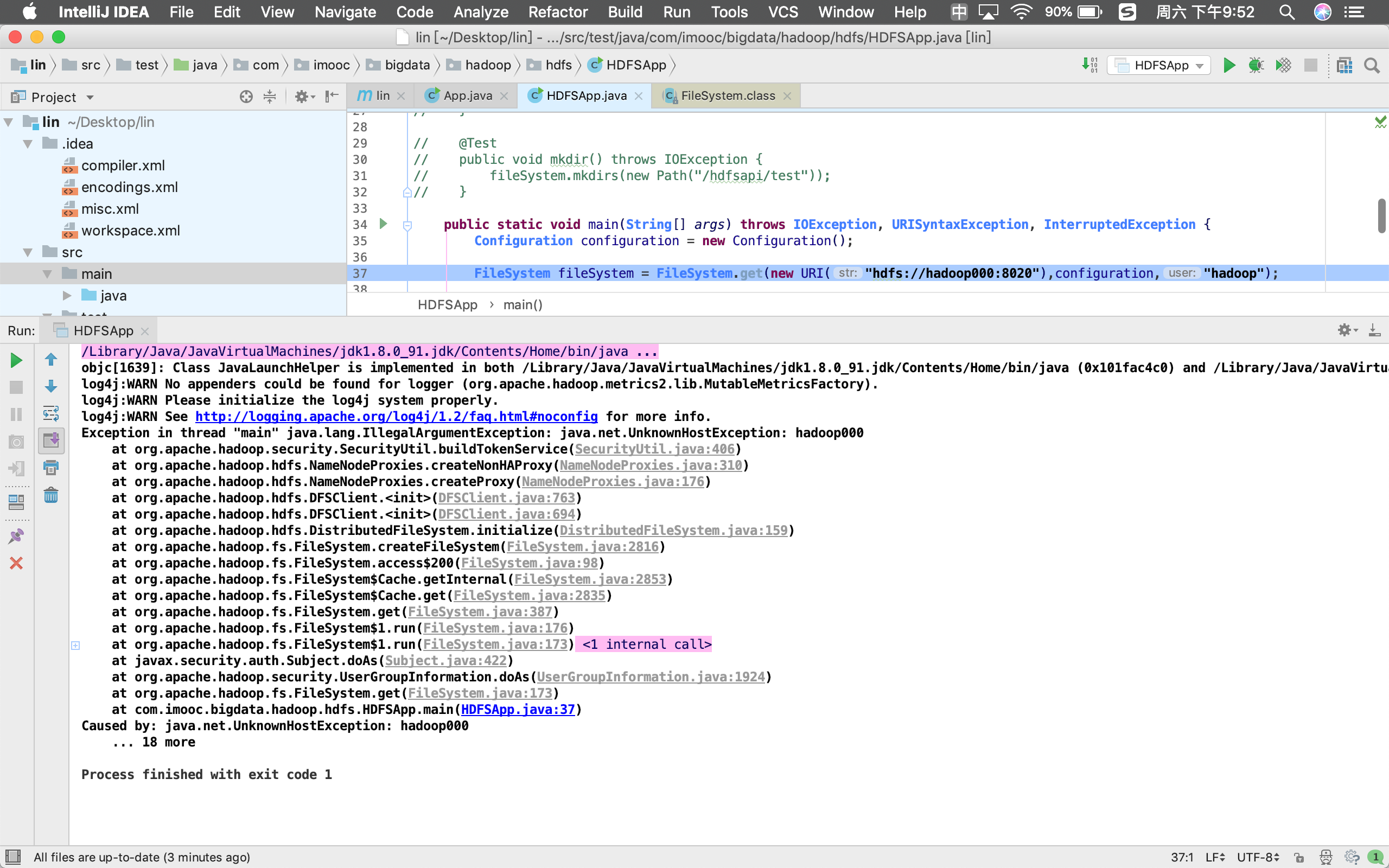Click the editor vertical scrollbar thumb
This screenshot has height=868, width=1389.
point(1381,216)
